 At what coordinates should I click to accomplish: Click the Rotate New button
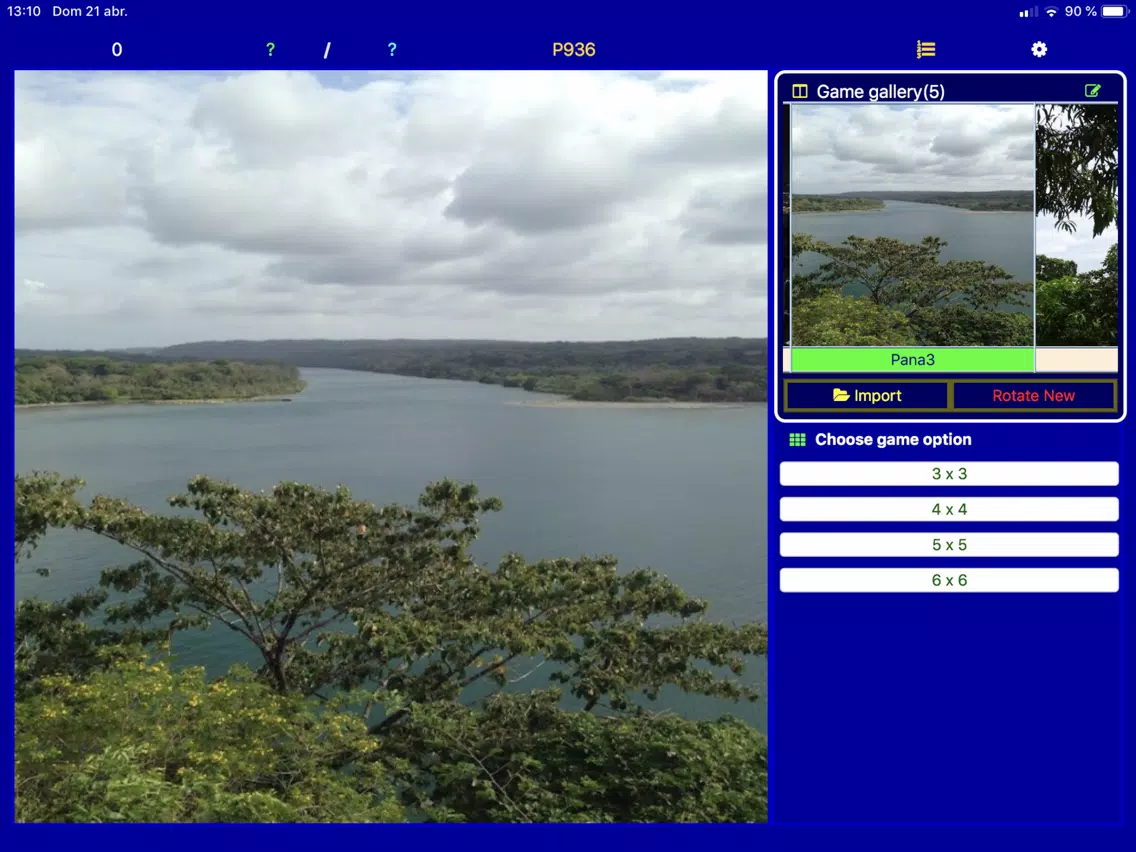pos(1034,396)
